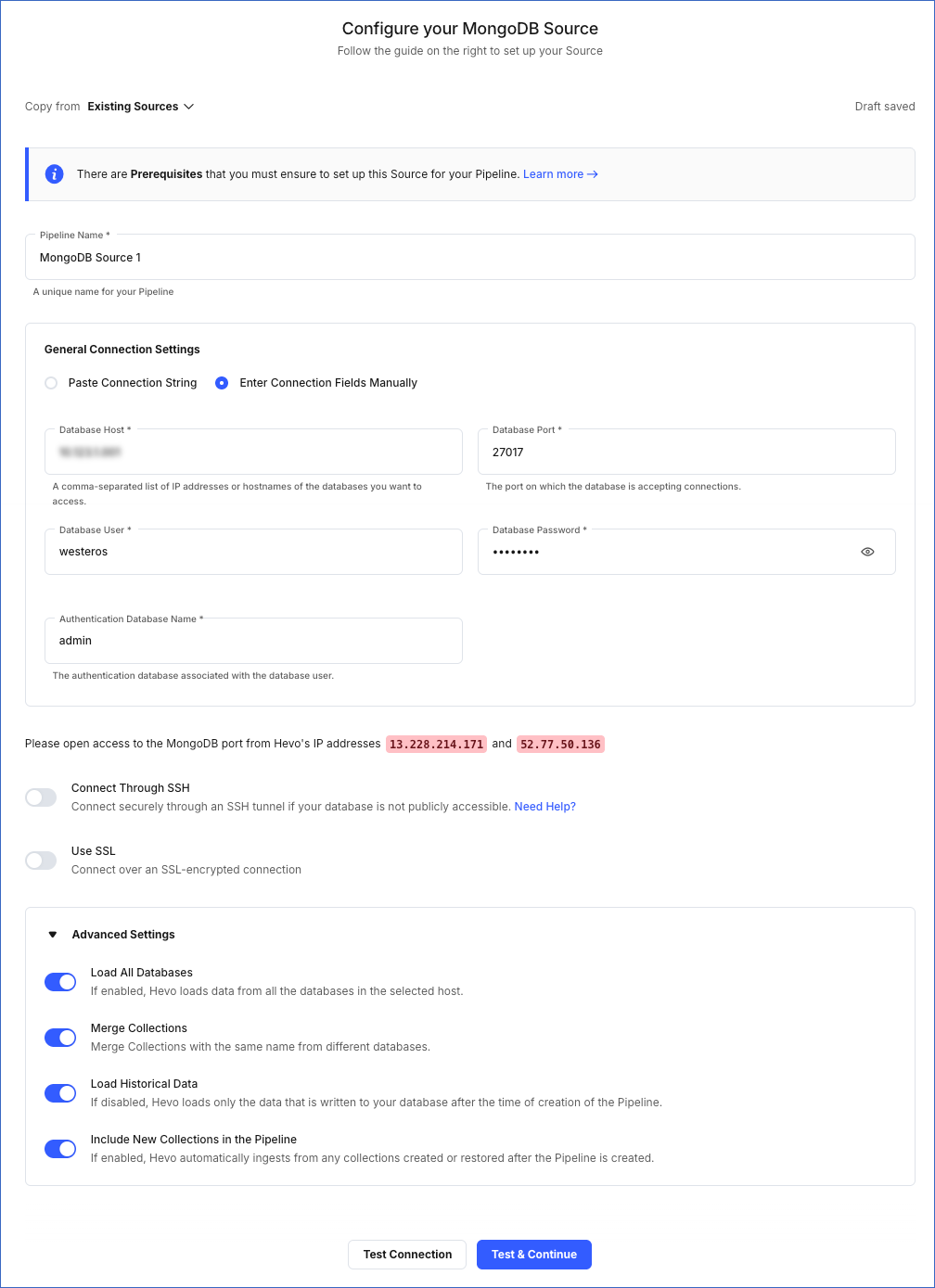Click the blue info icon in the prerequisites banner
The width and height of the screenshot is (935, 1288).
(54, 174)
